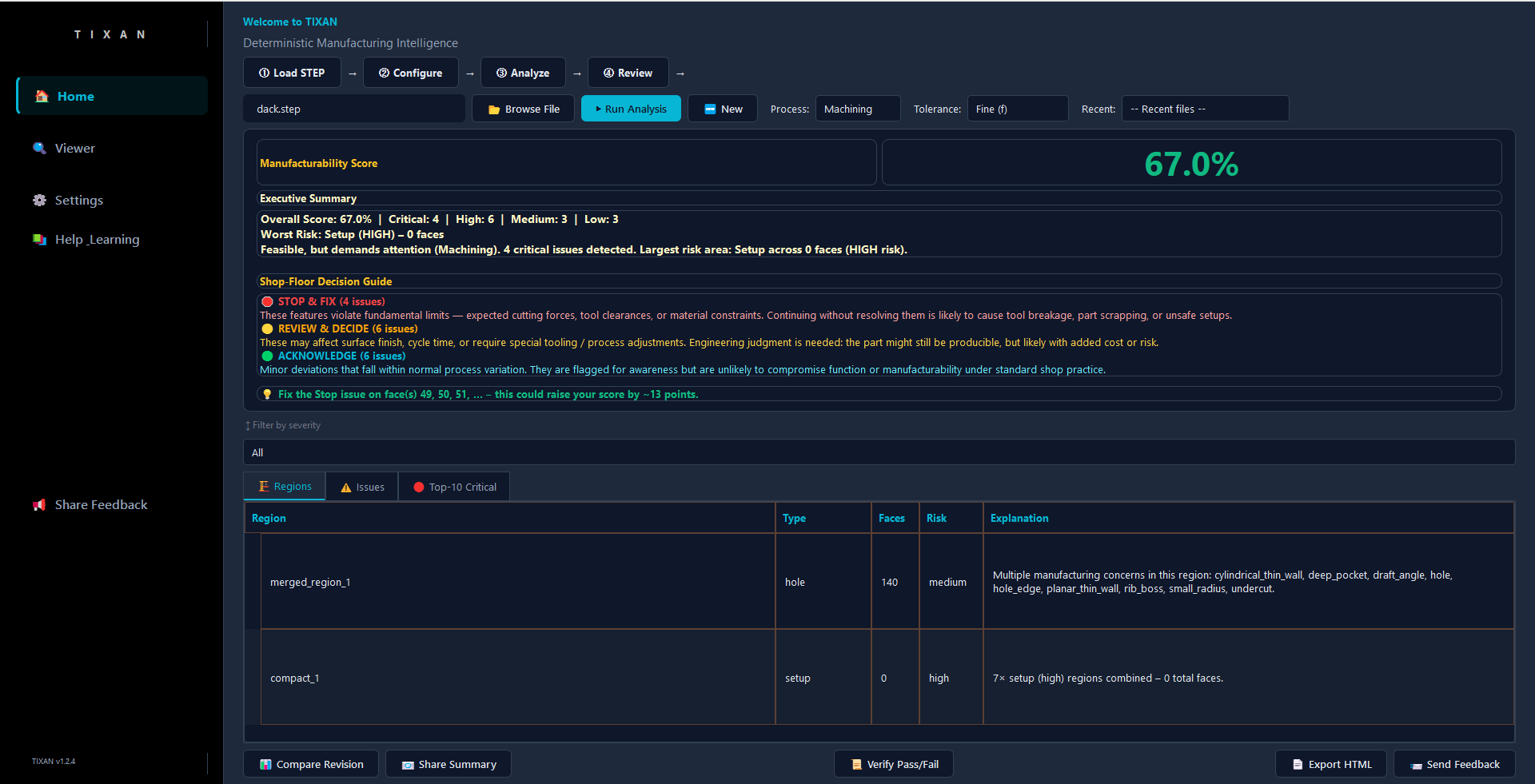This screenshot has height=784, width=1535.
Task: Open the Recent files dropdown
Action: 1206,109
